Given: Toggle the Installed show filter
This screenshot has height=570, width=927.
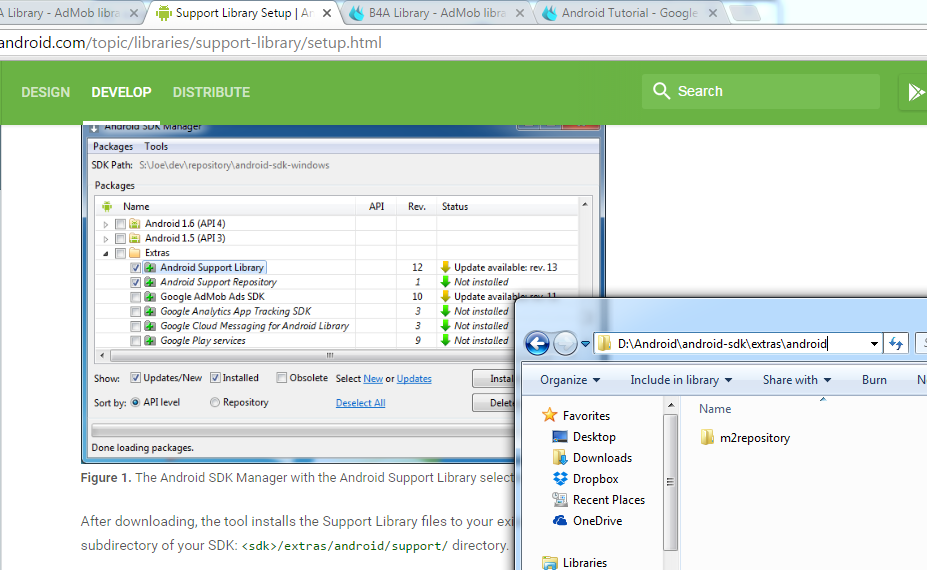Looking at the screenshot, I should [x=215, y=377].
